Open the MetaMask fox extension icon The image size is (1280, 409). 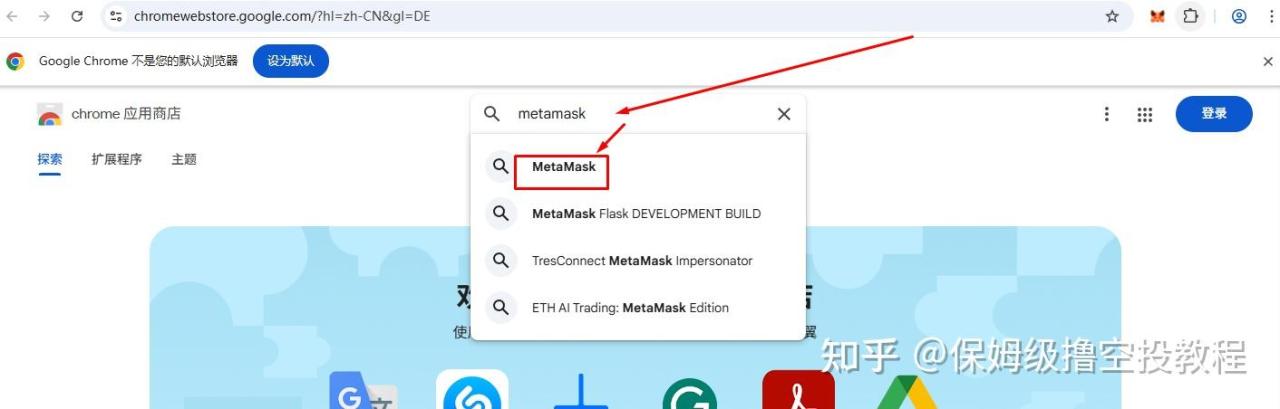pyautogui.click(x=1157, y=16)
